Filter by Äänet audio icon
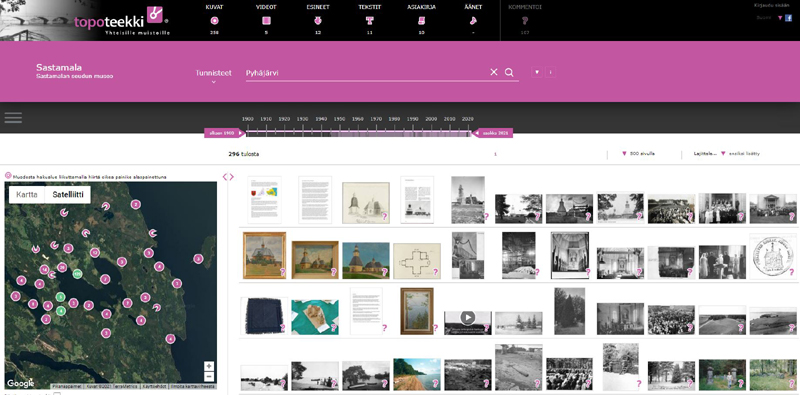Image resolution: width=800 pixels, height=395 pixels. [473, 21]
